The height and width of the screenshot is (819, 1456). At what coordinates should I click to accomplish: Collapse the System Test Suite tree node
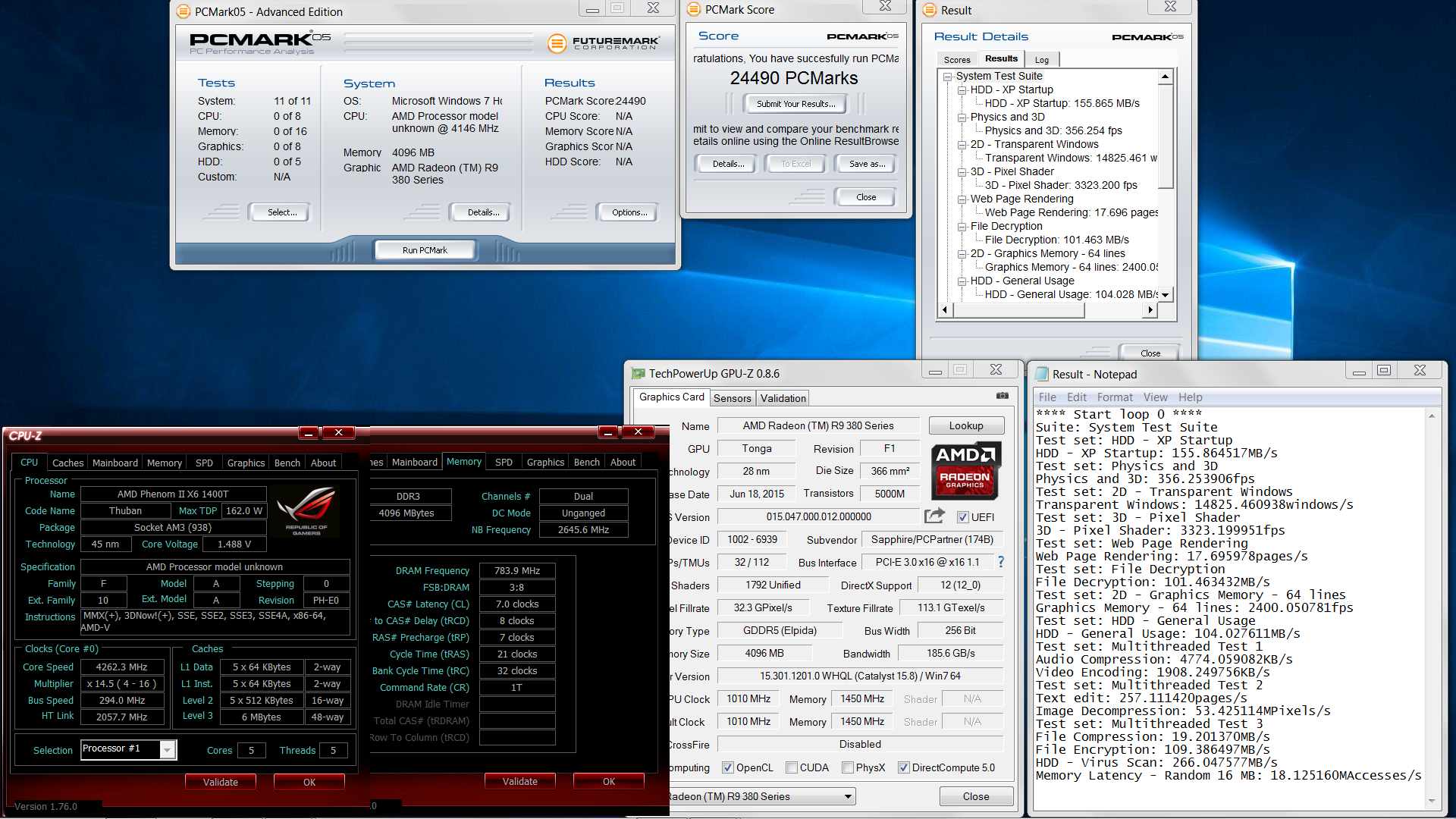pos(948,77)
